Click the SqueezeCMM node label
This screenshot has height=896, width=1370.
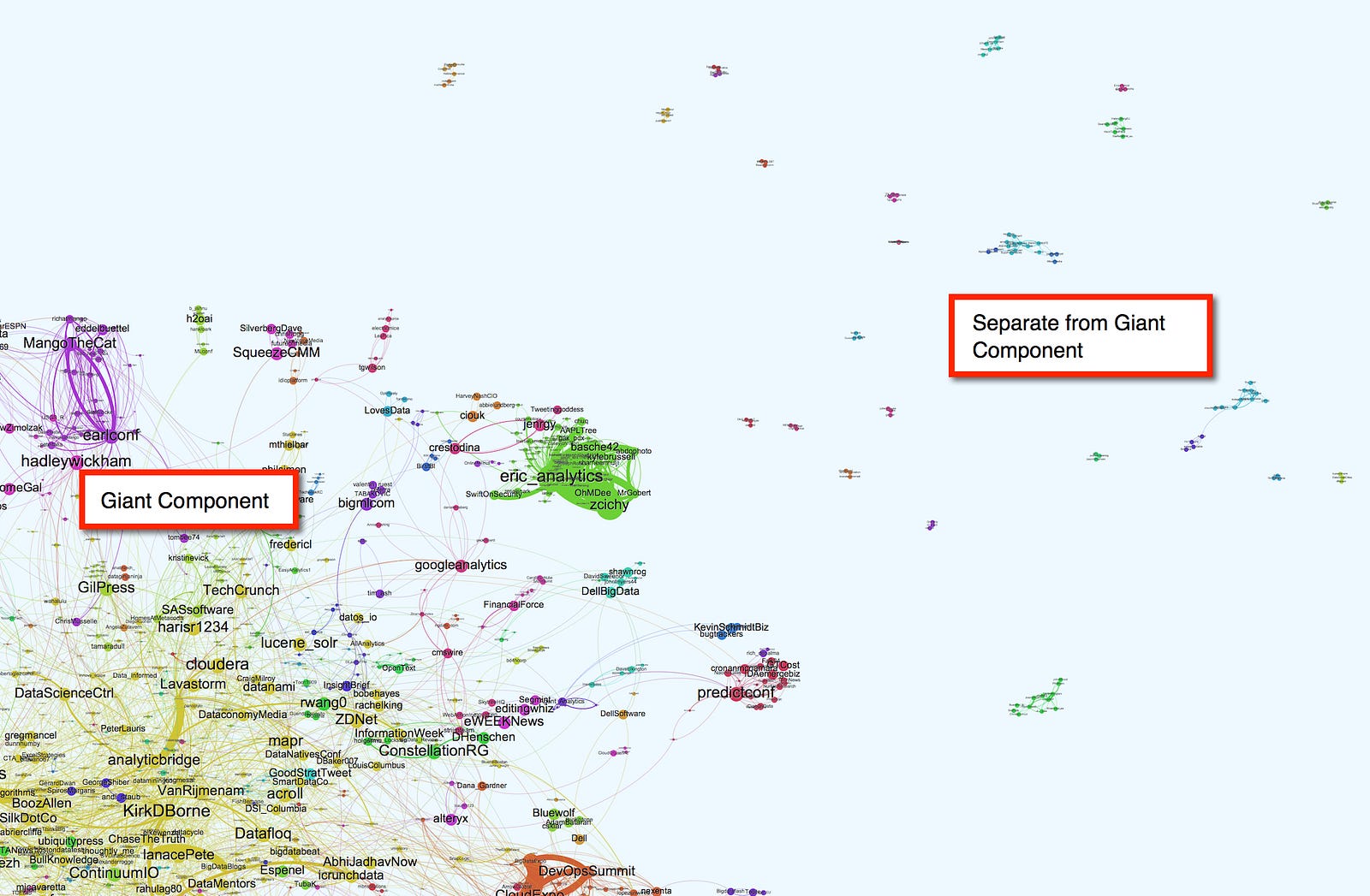click(277, 353)
